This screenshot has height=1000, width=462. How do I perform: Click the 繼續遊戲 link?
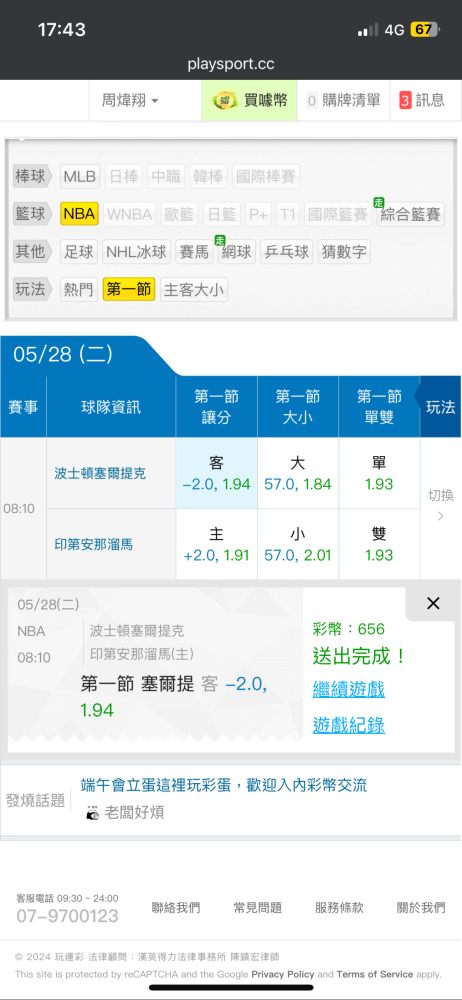348,689
